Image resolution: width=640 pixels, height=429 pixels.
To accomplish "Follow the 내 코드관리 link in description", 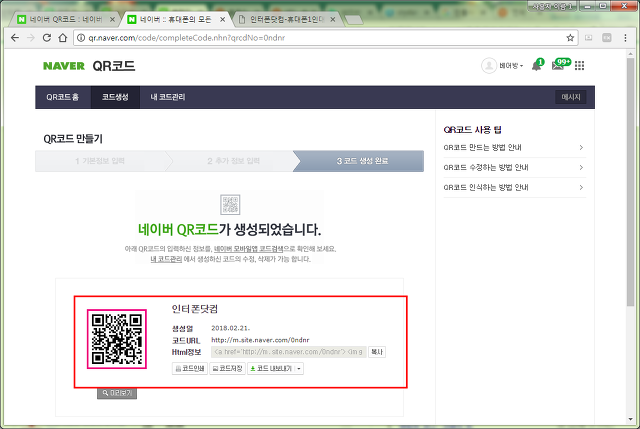I will tap(166, 259).
